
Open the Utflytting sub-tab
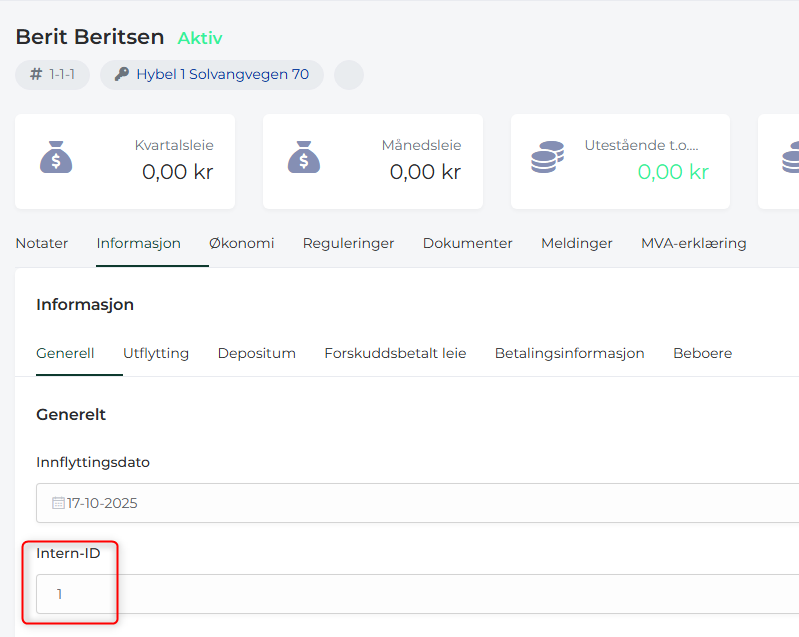point(156,353)
